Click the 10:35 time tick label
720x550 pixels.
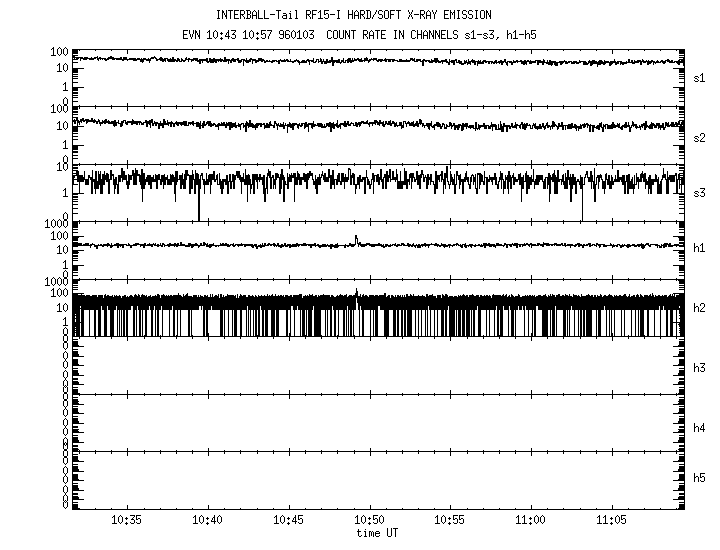click(x=127, y=521)
